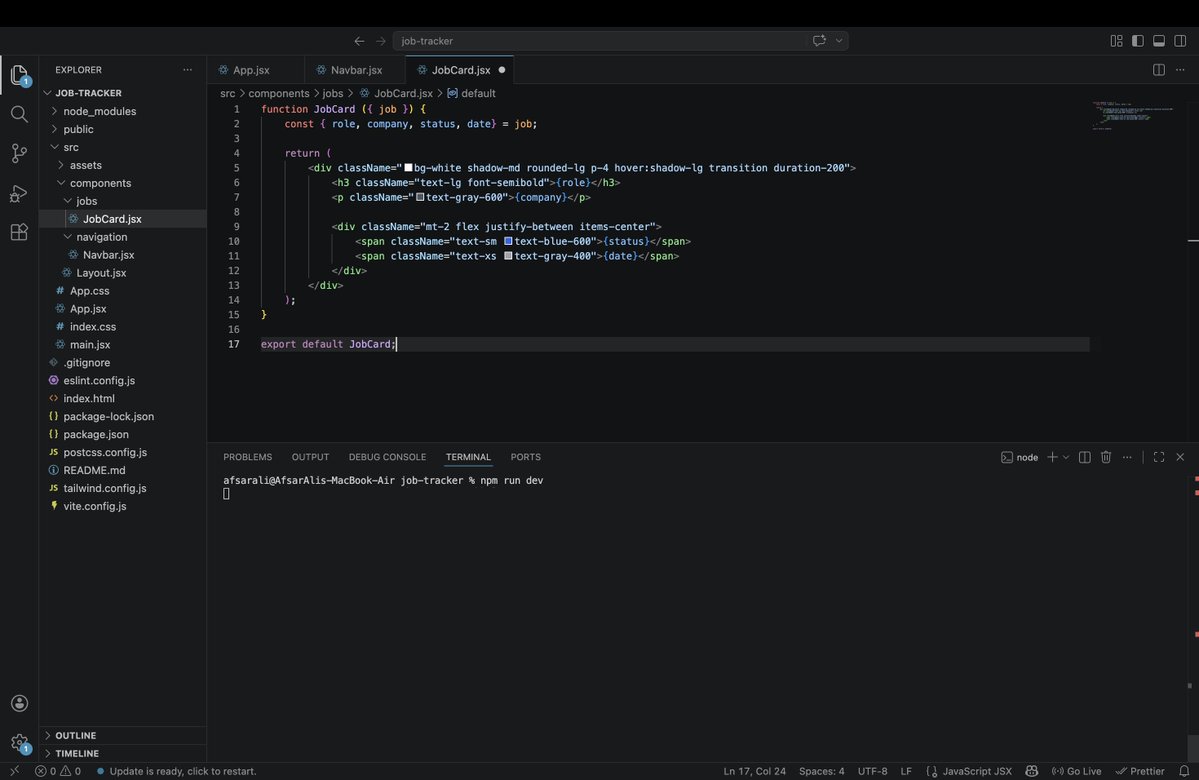Close the terminal panel

coord(1180,457)
